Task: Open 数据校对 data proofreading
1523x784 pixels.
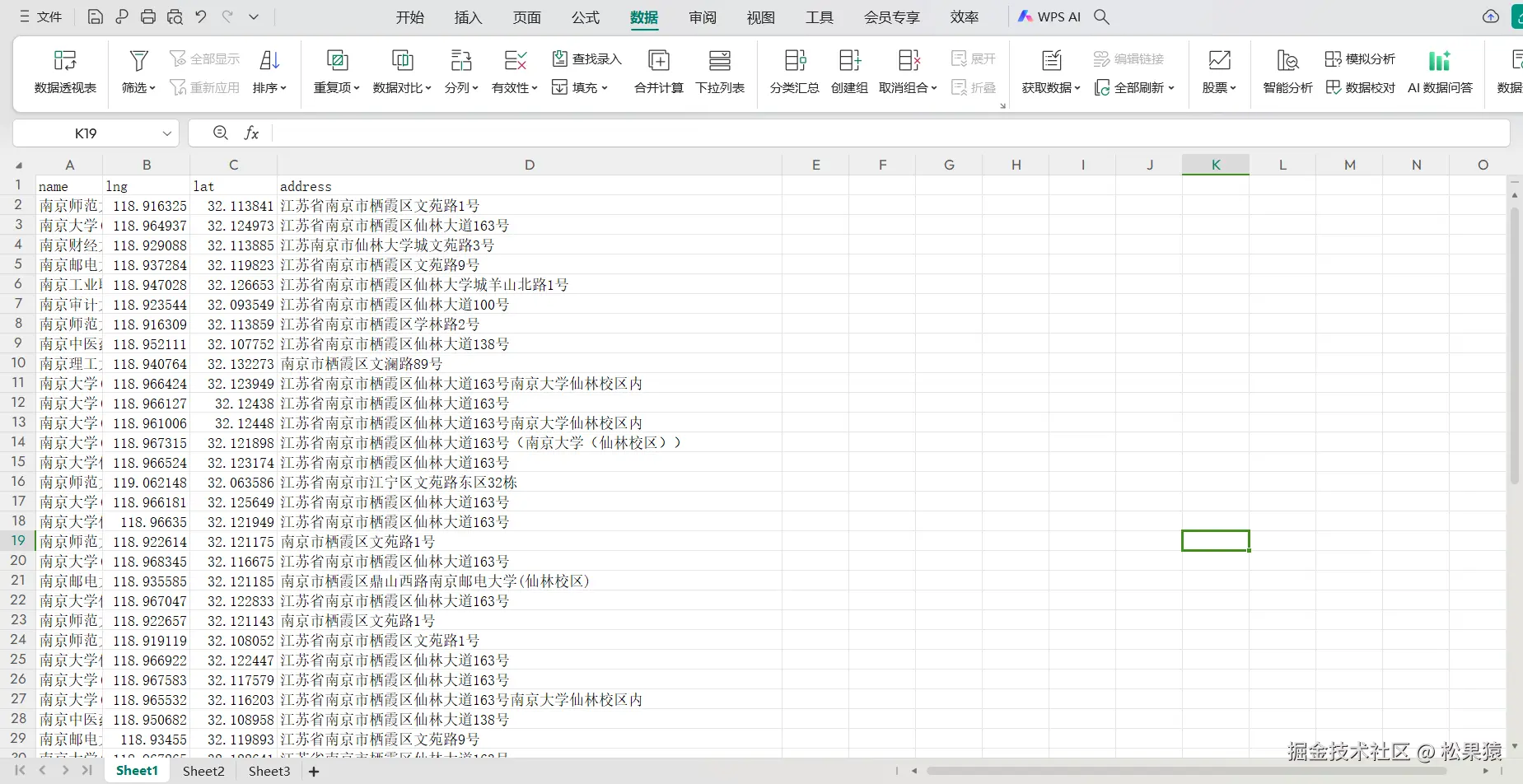Action: (x=1360, y=87)
